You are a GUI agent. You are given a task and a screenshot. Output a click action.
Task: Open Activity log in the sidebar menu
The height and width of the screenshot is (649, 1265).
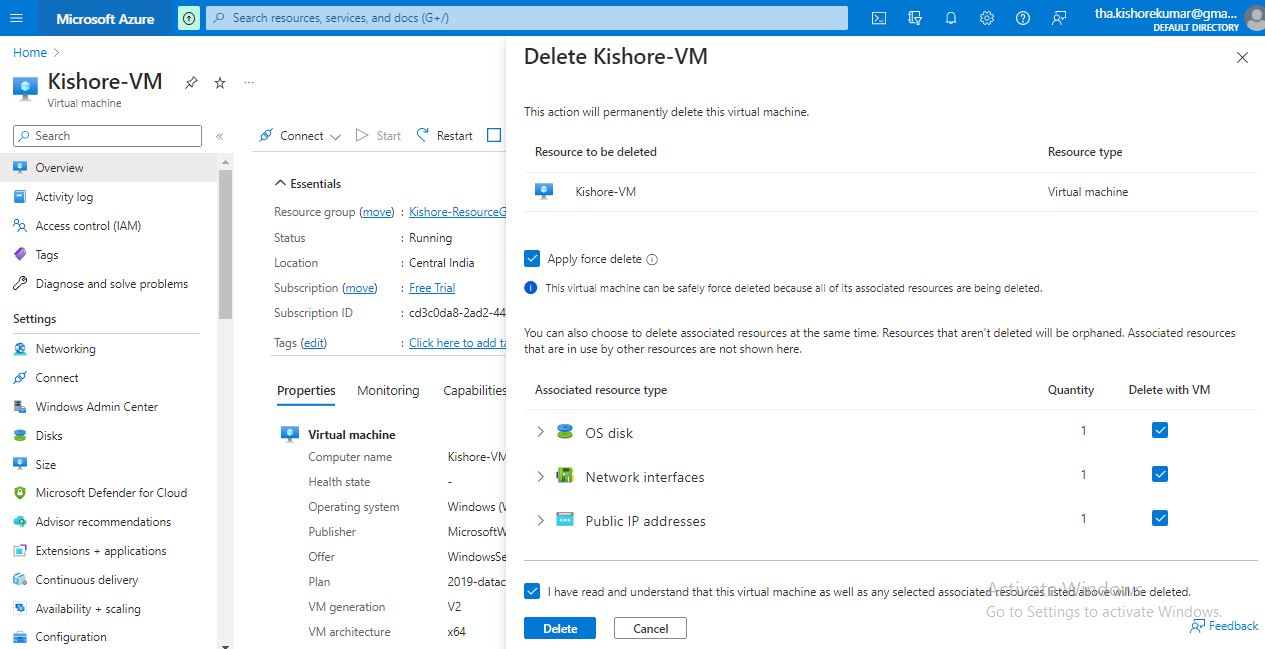pos(64,197)
